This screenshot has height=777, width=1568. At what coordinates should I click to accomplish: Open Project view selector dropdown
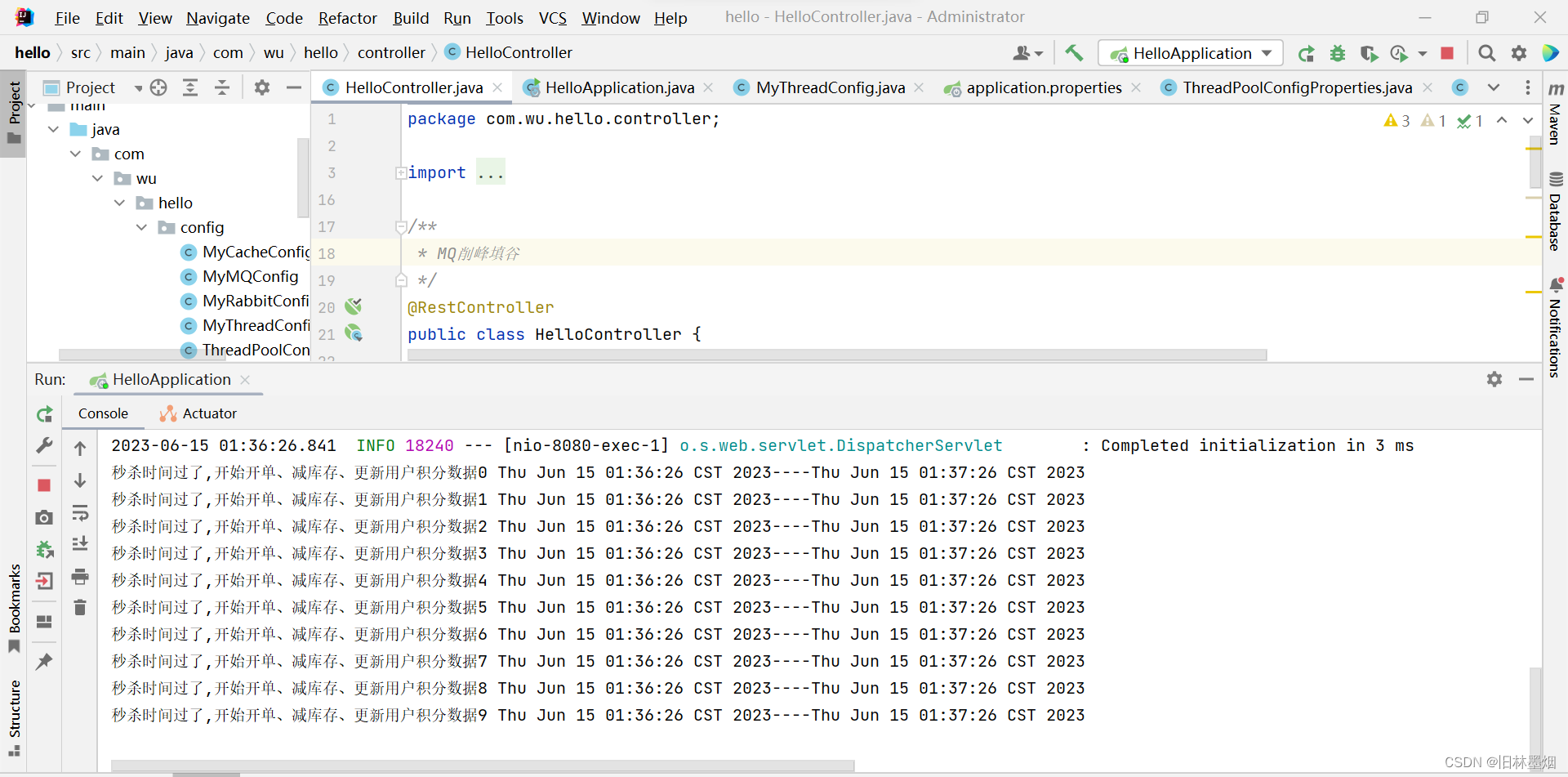click(x=138, y=87)
